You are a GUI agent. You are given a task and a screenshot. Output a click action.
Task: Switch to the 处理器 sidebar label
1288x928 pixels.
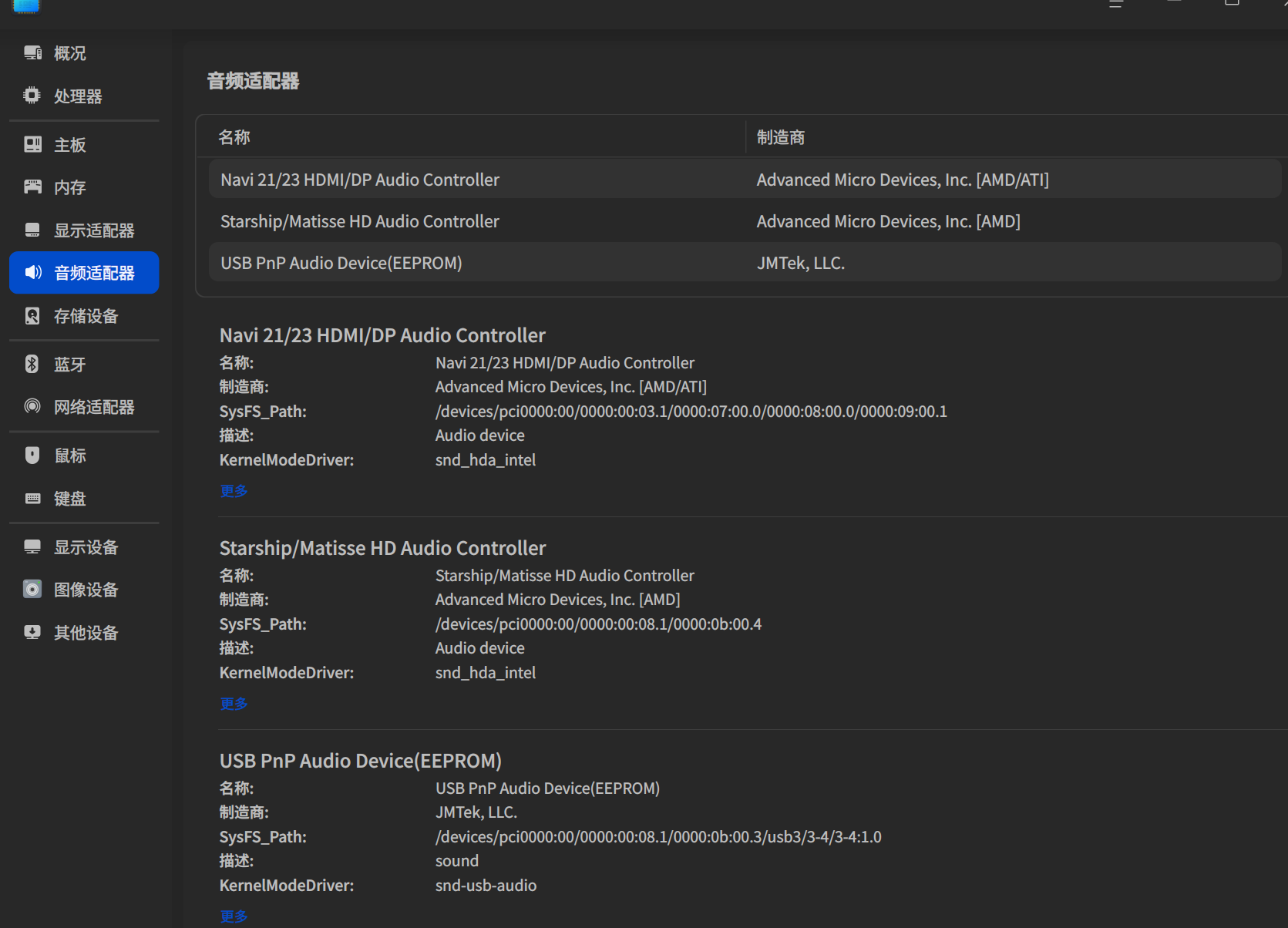78,96
